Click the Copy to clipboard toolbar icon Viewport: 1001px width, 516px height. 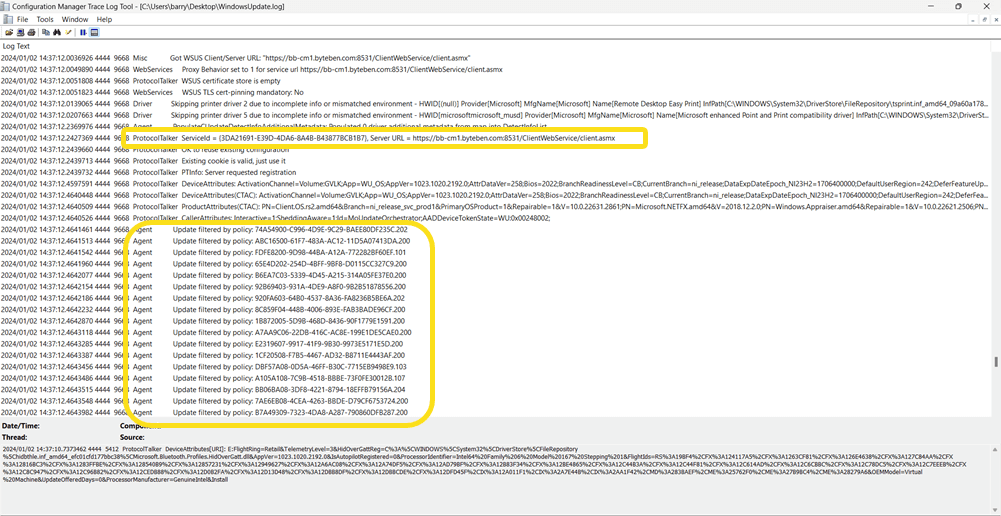pyautogui.click(x=46, y=32)
